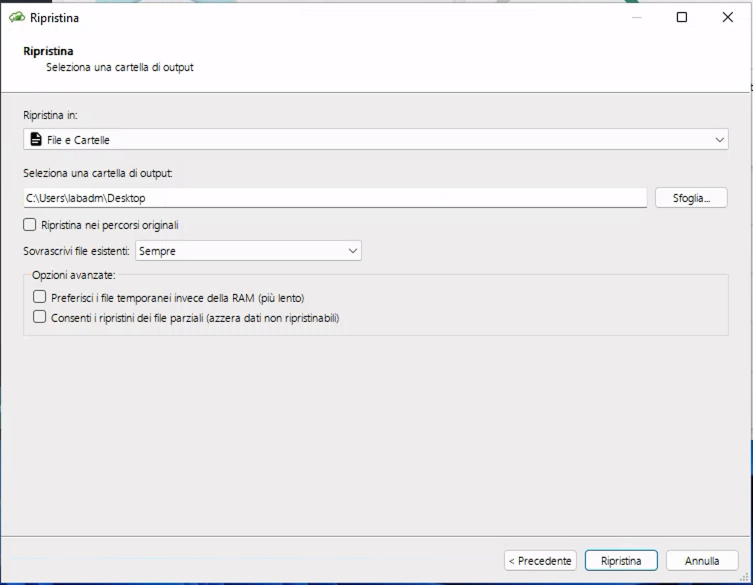Click the green app icon in title bar
This screenshot has width=753, height=585.
click(x=17, y=17)
